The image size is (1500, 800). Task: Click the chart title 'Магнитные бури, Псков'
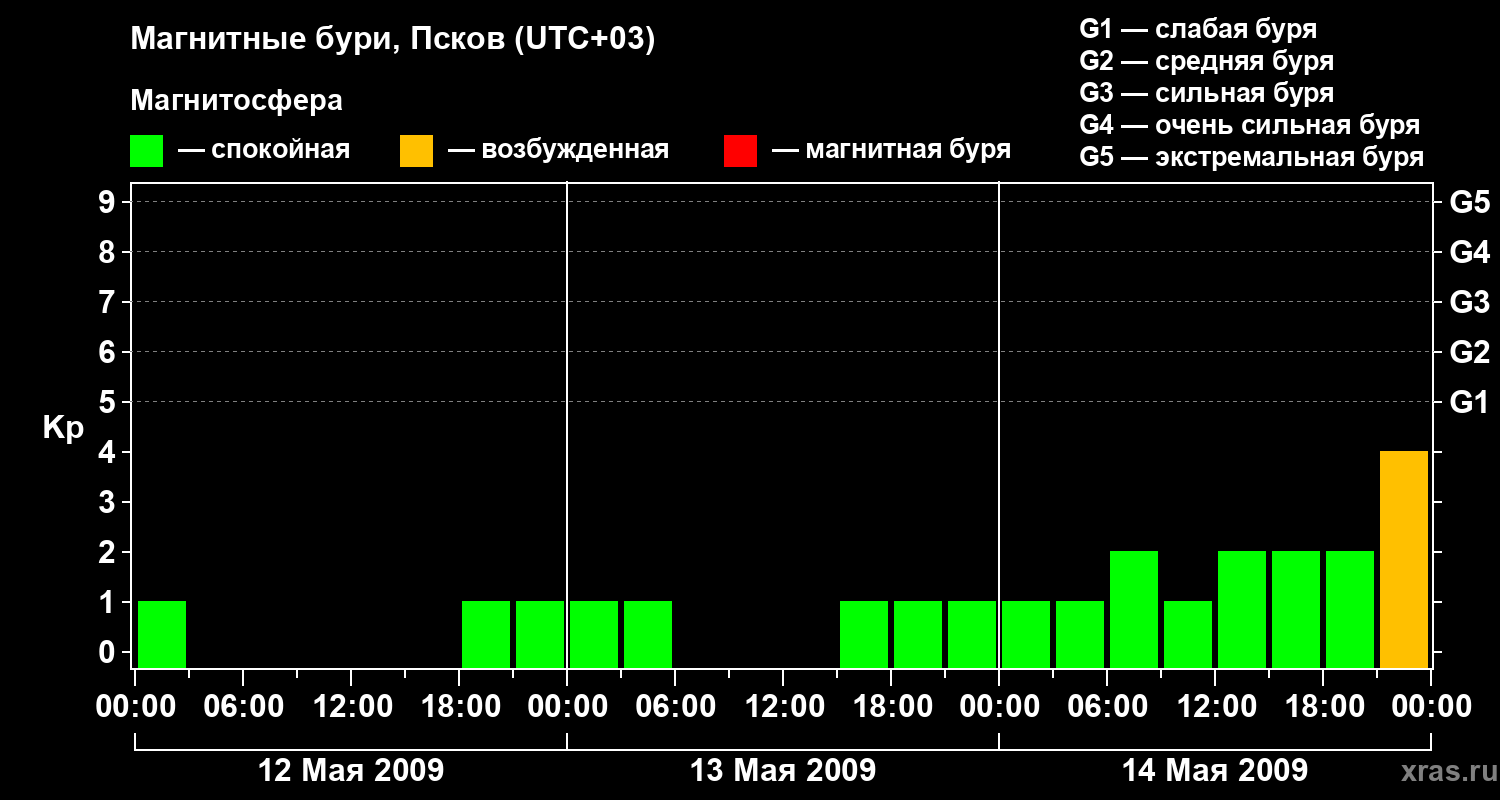click(x=392, y=40)
